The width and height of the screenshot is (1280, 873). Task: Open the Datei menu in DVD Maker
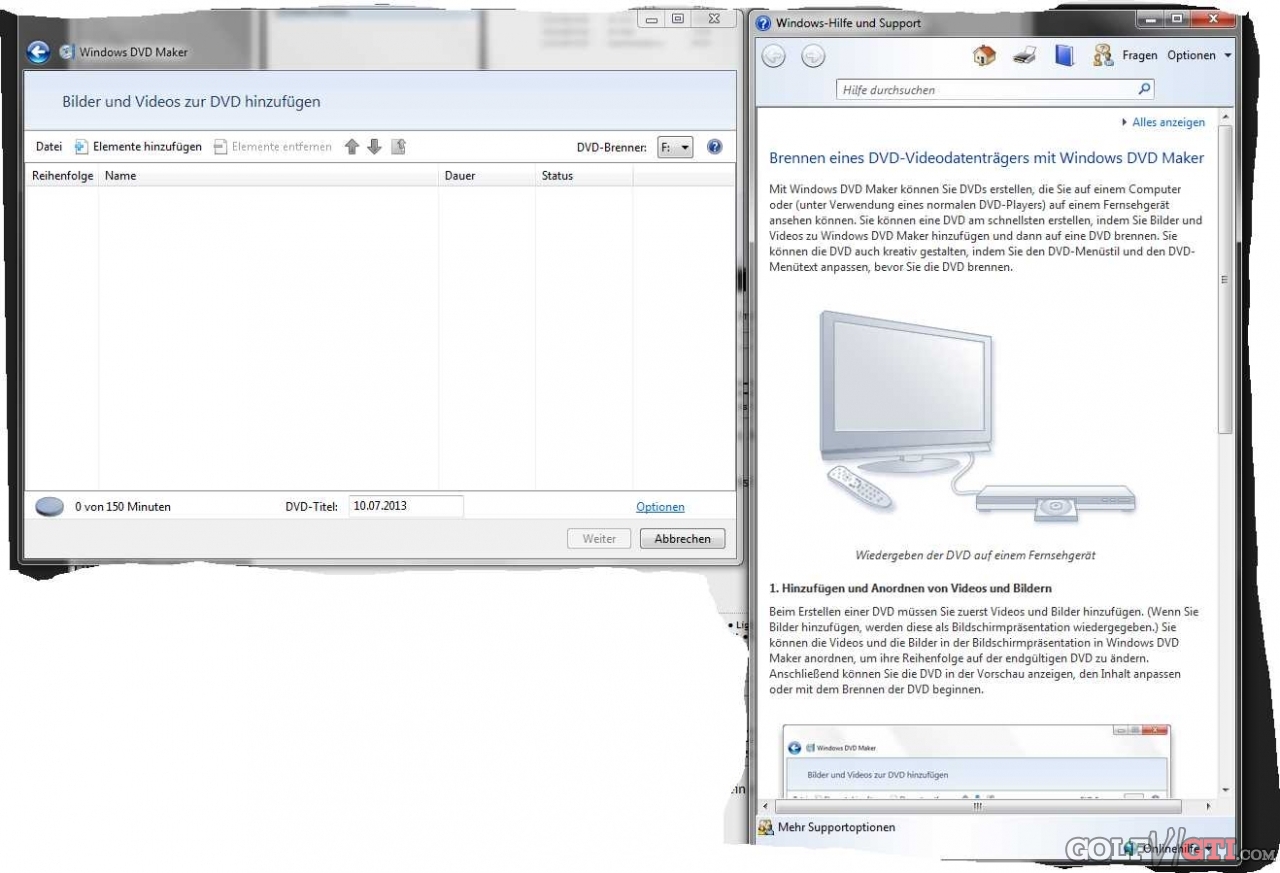pyautogui.click(x=49, y=147)
